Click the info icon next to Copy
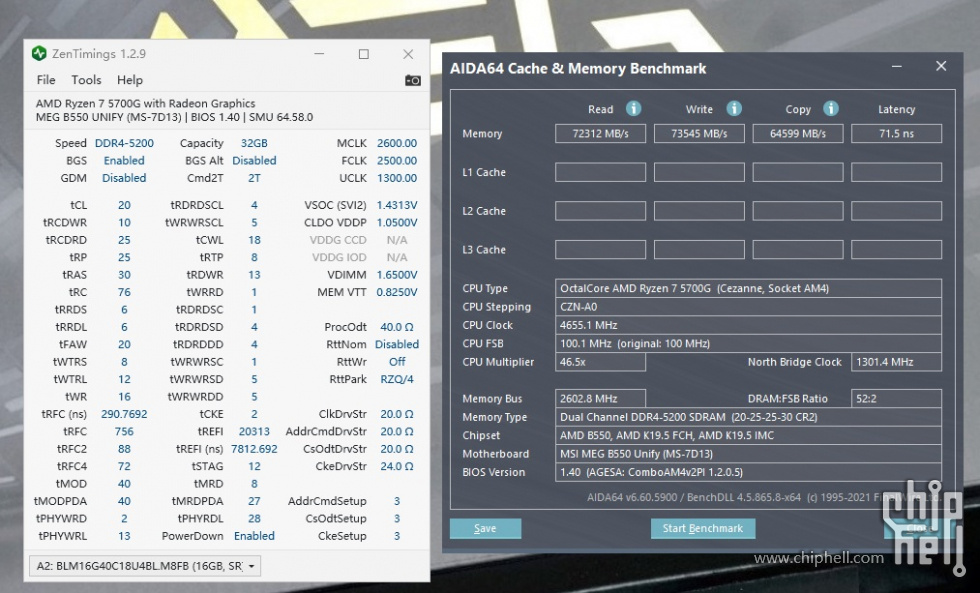The height and width of the screenshot is (593, 980). pos(831,109)
